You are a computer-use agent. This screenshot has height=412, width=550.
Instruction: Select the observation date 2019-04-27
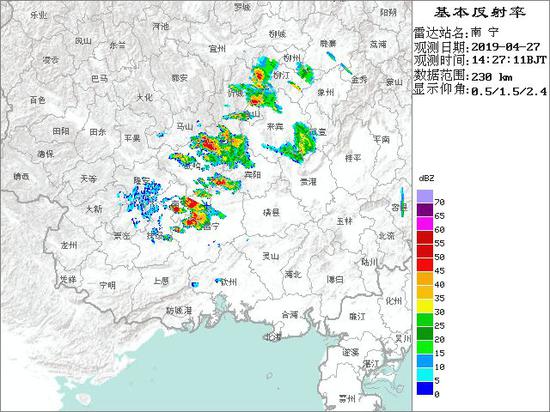(503, 47)
